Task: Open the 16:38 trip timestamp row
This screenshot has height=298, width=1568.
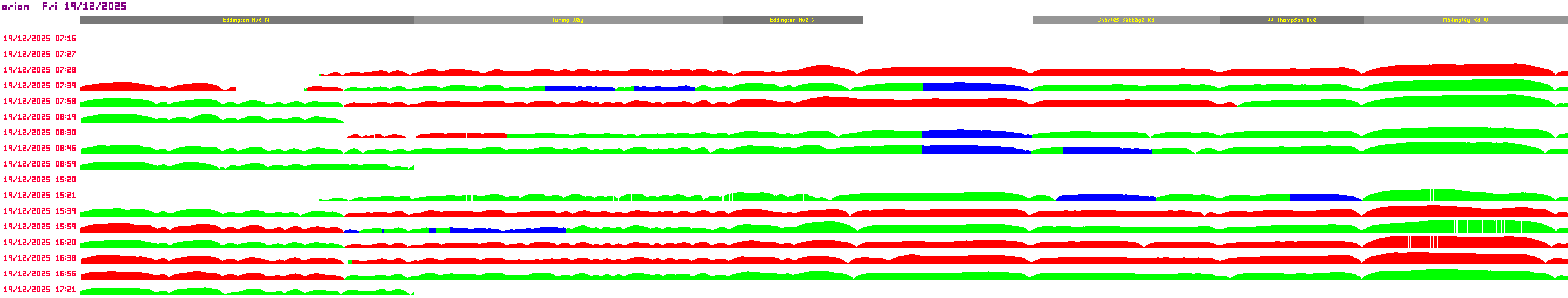Action: tap(40, 258)
